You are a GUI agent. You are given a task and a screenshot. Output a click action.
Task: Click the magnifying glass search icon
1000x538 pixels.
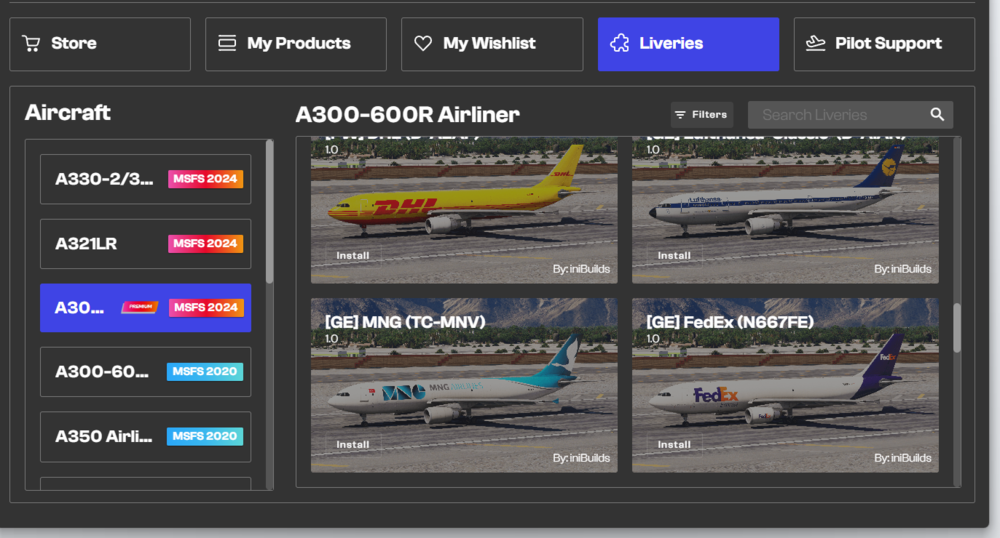pos(937,115)
